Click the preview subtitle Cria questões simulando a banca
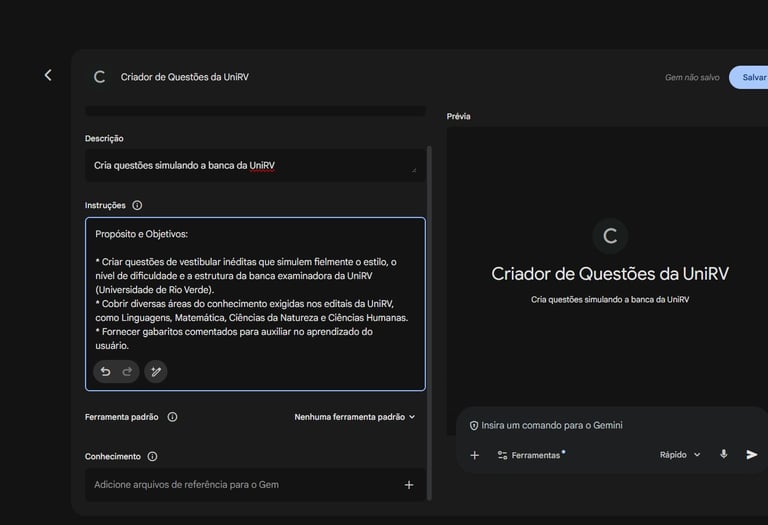The width and height of the screenshot is (768, 525). click(x=610, y=300)
